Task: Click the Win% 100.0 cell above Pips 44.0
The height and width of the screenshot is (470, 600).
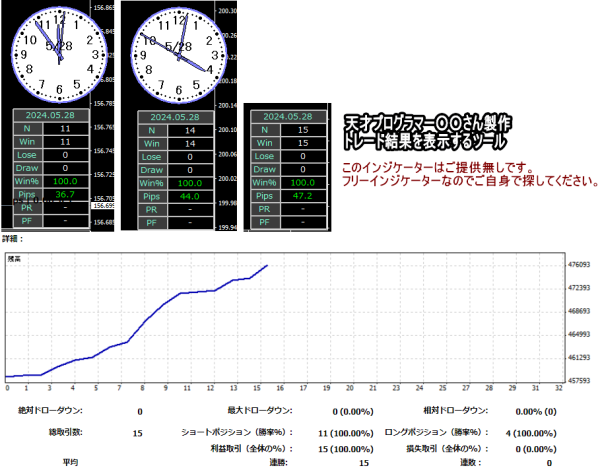Action: [x=190, y=183]
